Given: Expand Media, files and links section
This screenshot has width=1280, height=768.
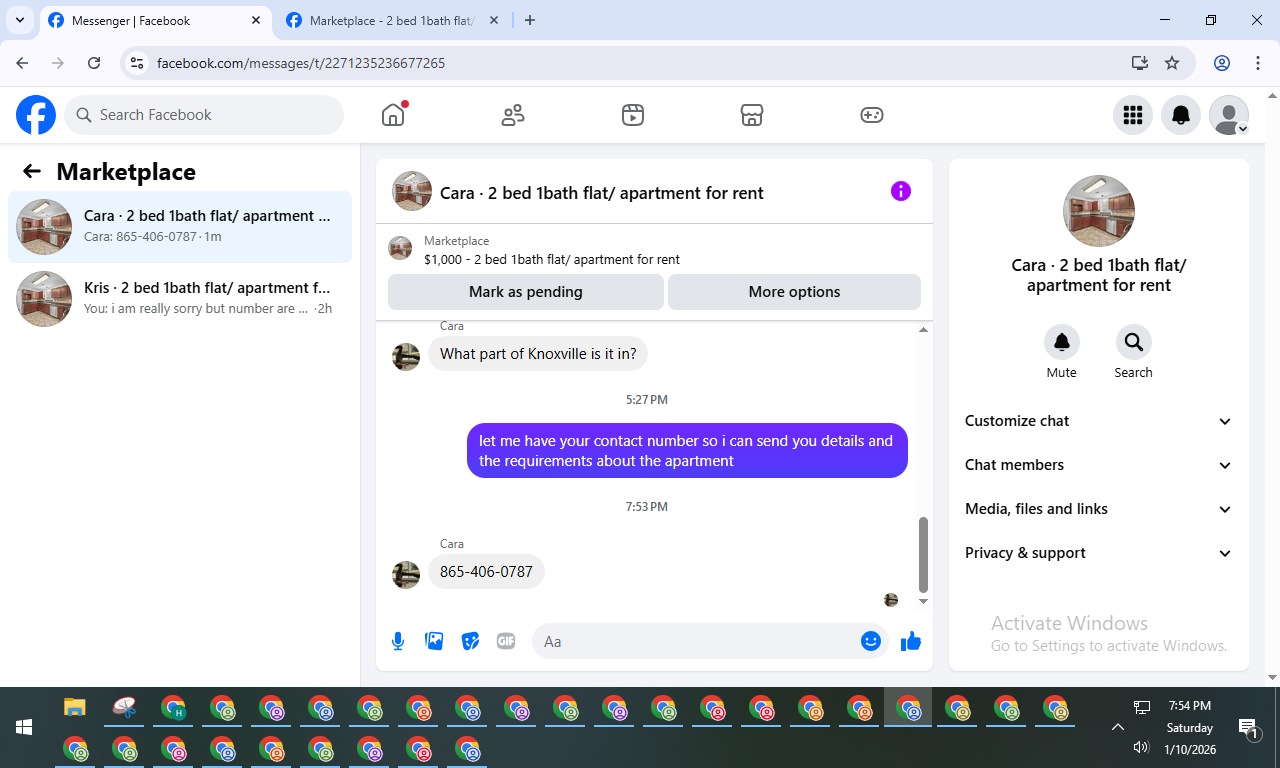Looking at the screenshot, I should click(x=1099, y=509).
